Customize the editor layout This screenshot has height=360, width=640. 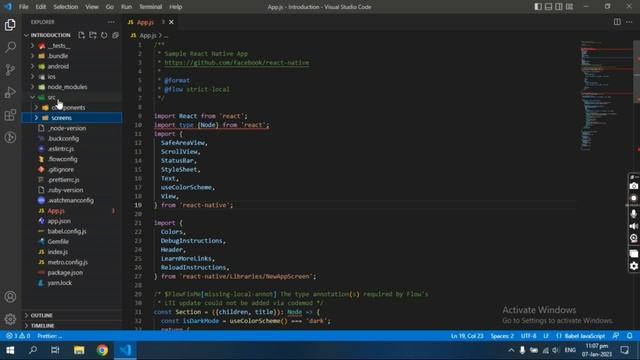(569, 7)
